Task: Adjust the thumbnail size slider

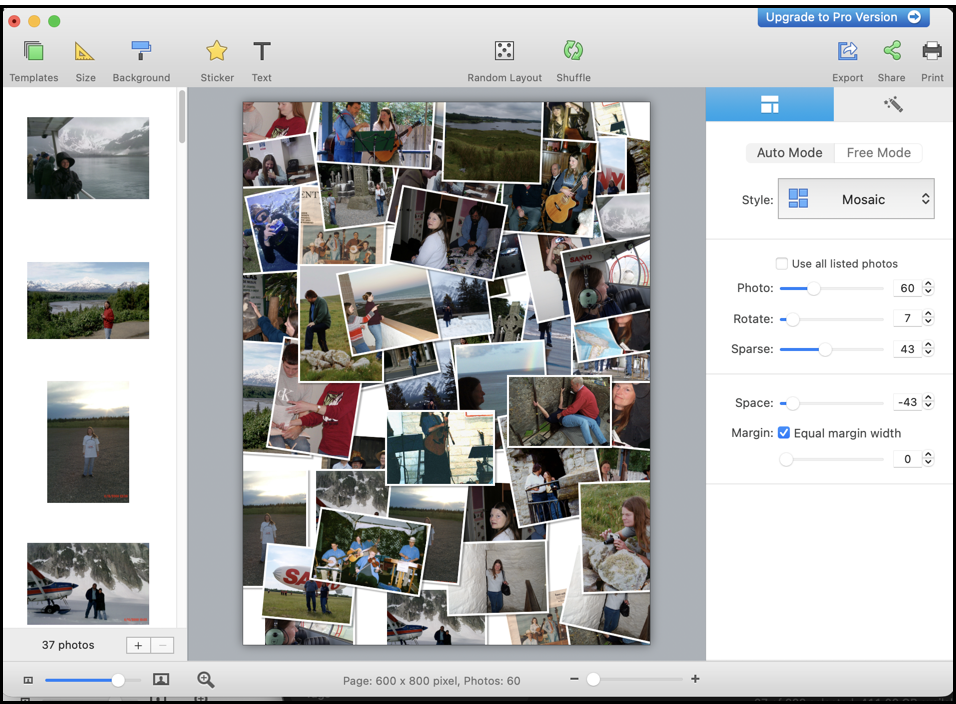Action: pos(118,680)
